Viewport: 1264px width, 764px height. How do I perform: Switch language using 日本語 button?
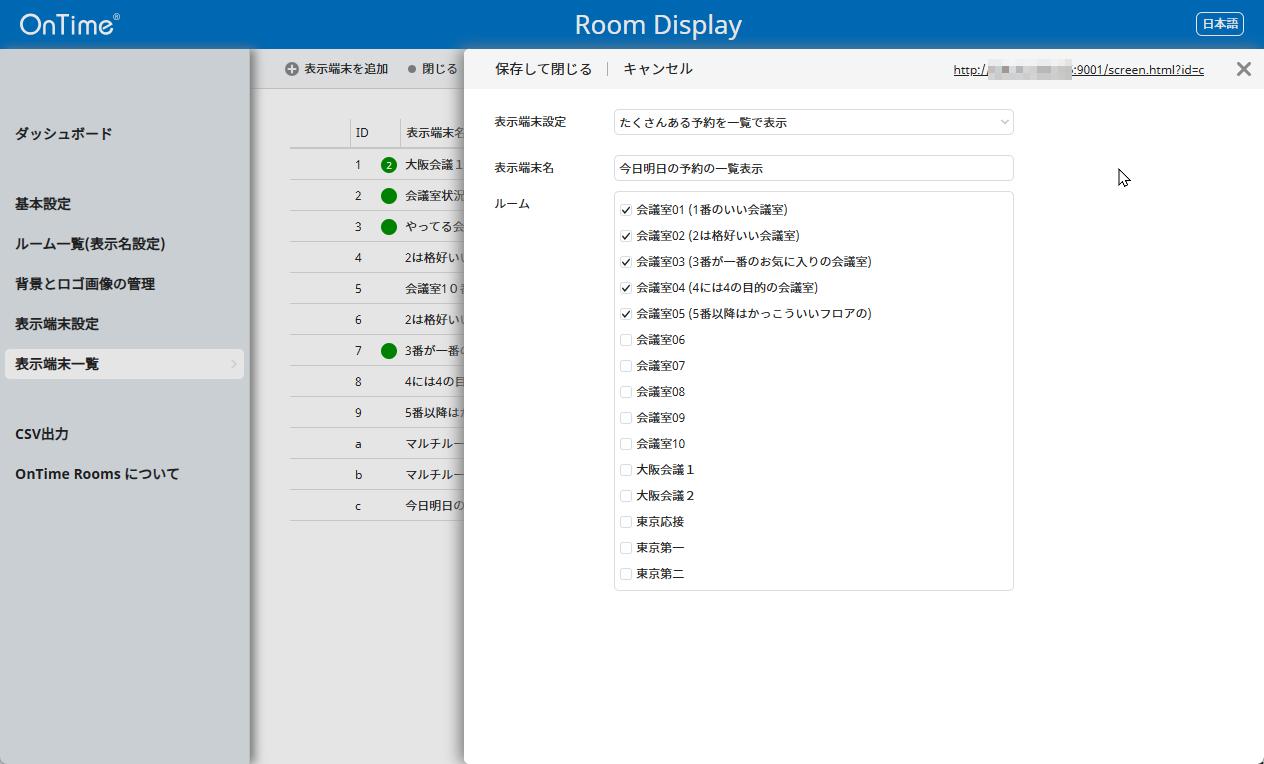click(1219, 24)
